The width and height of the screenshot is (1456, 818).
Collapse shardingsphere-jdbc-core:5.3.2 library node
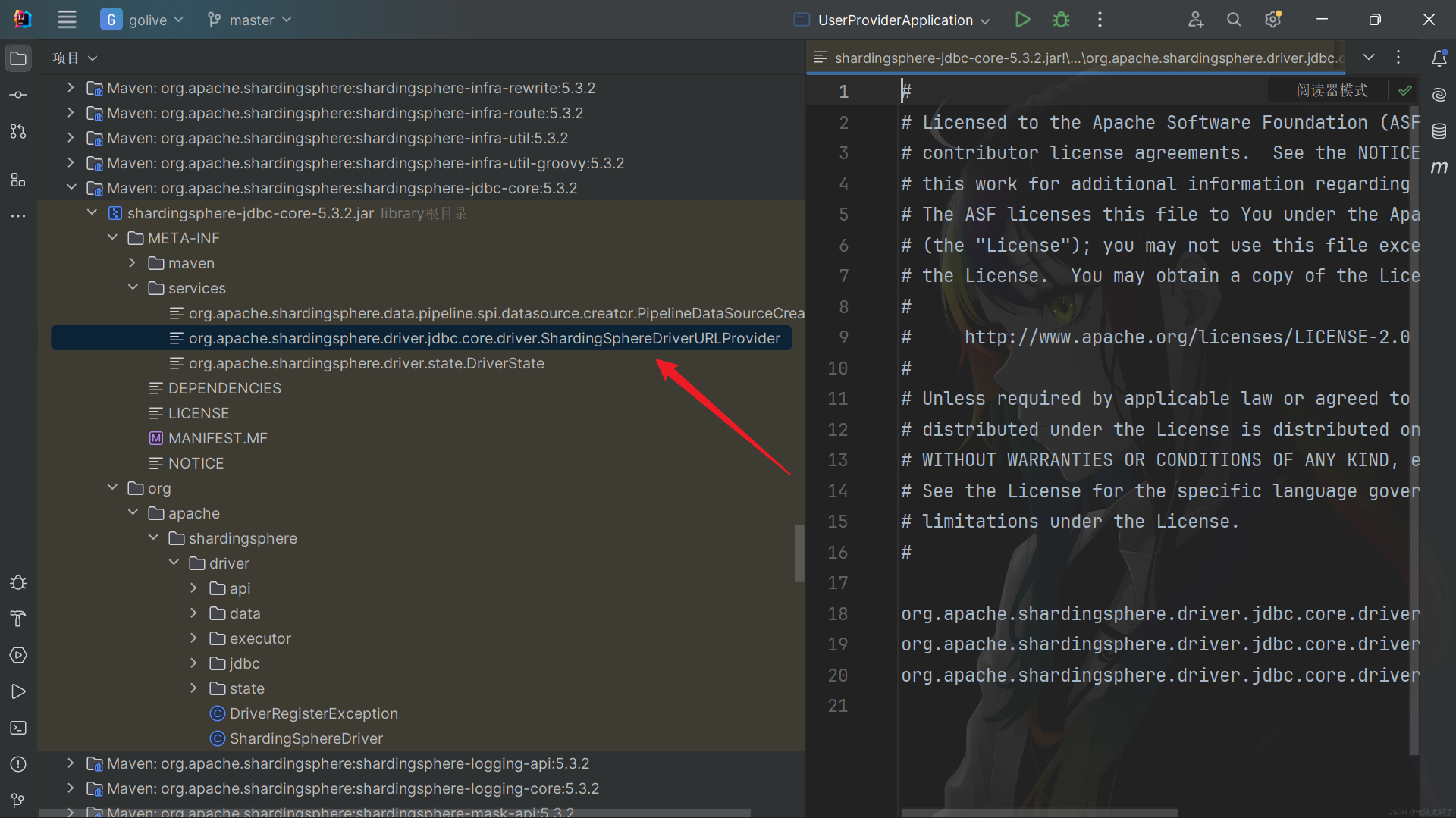71,188
